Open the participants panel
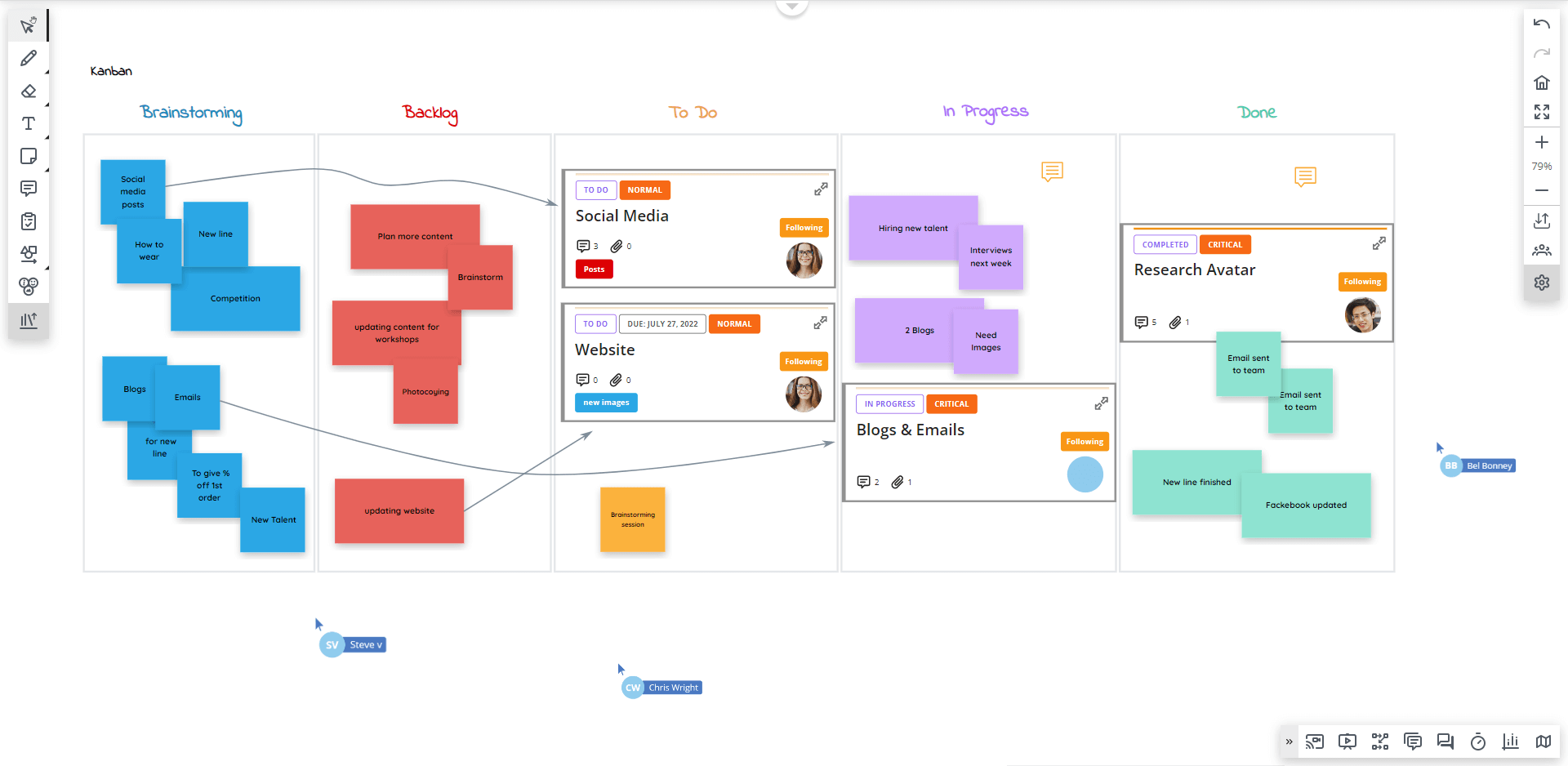 point(1541,251)
